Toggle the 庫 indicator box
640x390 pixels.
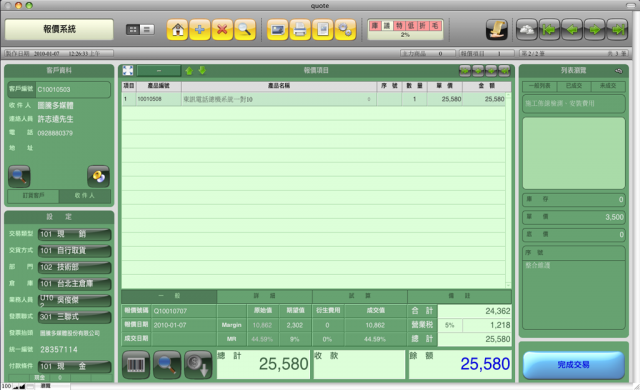pos(374,26)
